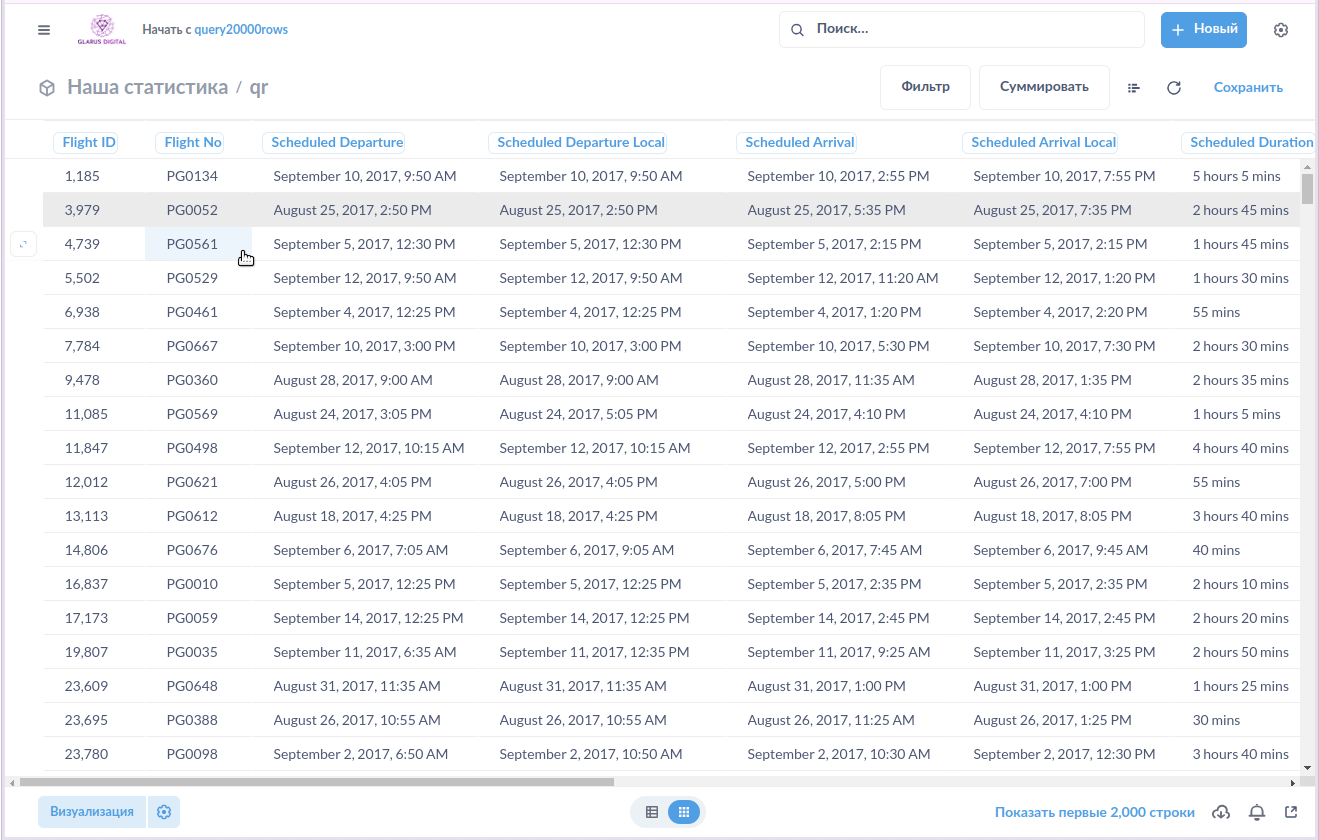Open alerts bell icon

pyautogui.click(x=1257, y=812)
